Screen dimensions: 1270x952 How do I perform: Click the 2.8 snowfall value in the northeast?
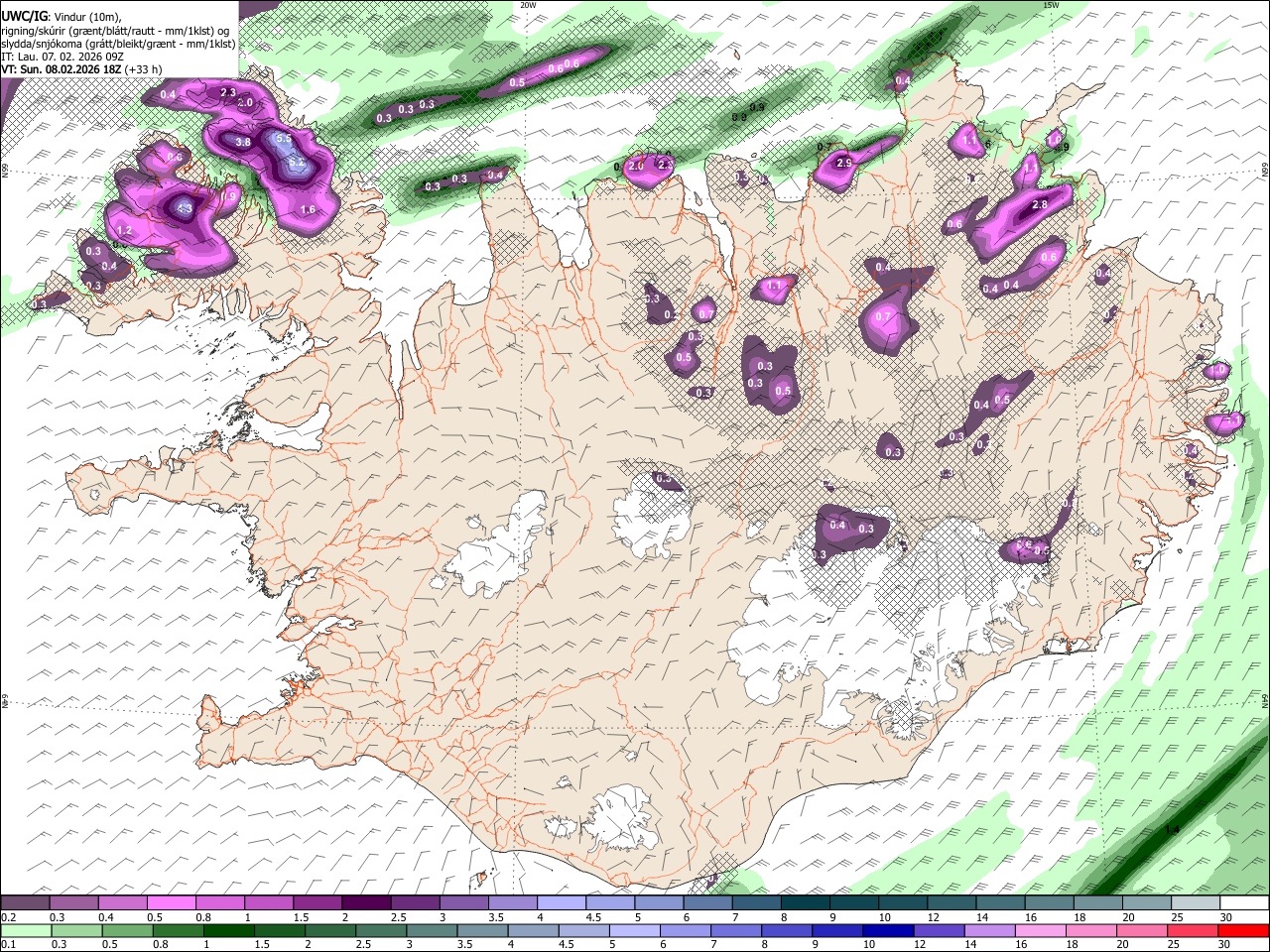click(x=1040, y=204)
